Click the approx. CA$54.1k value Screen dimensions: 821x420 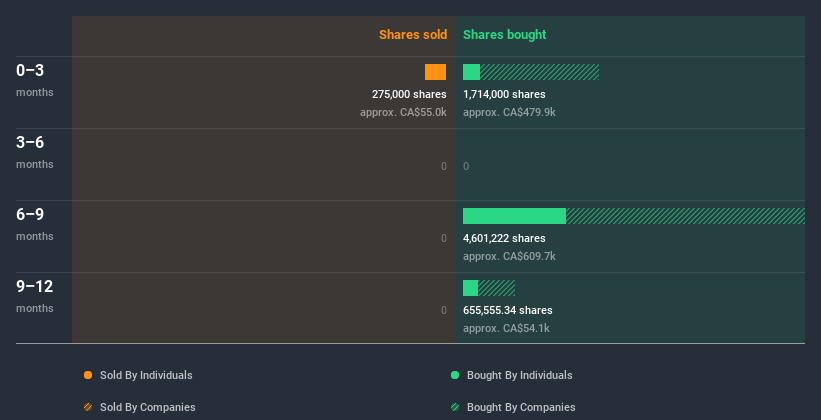tap(506, 329)
